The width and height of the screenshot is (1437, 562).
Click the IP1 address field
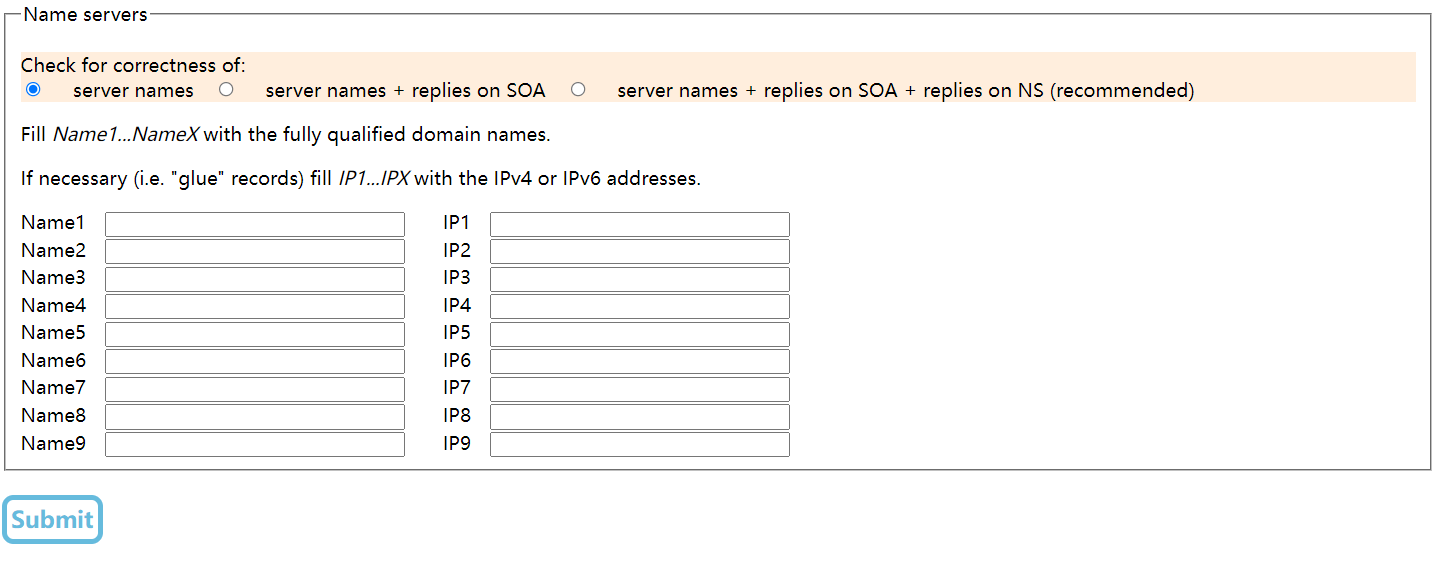point(640,224)
